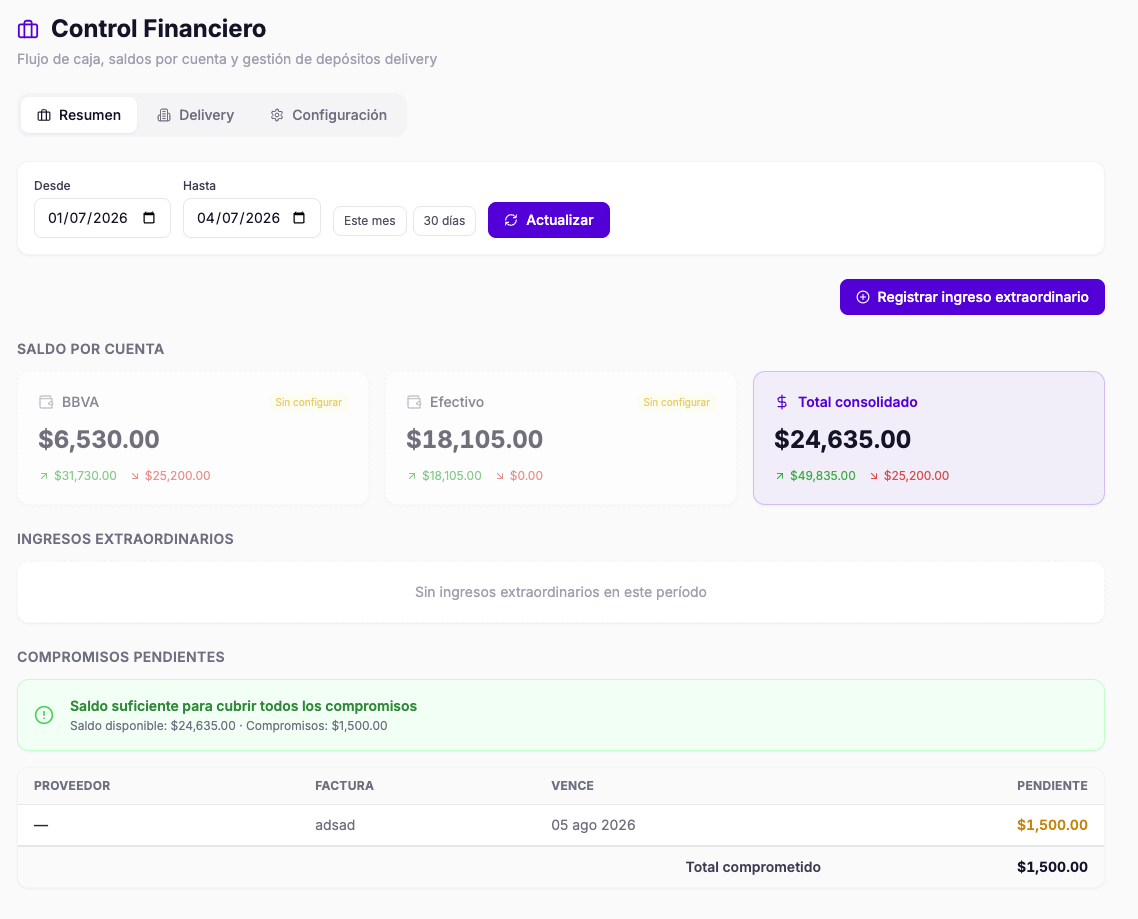The height and width of the screenshot is (919, 1138).
Task: Click Efectivo expense arrow icon
Action: 500,476
